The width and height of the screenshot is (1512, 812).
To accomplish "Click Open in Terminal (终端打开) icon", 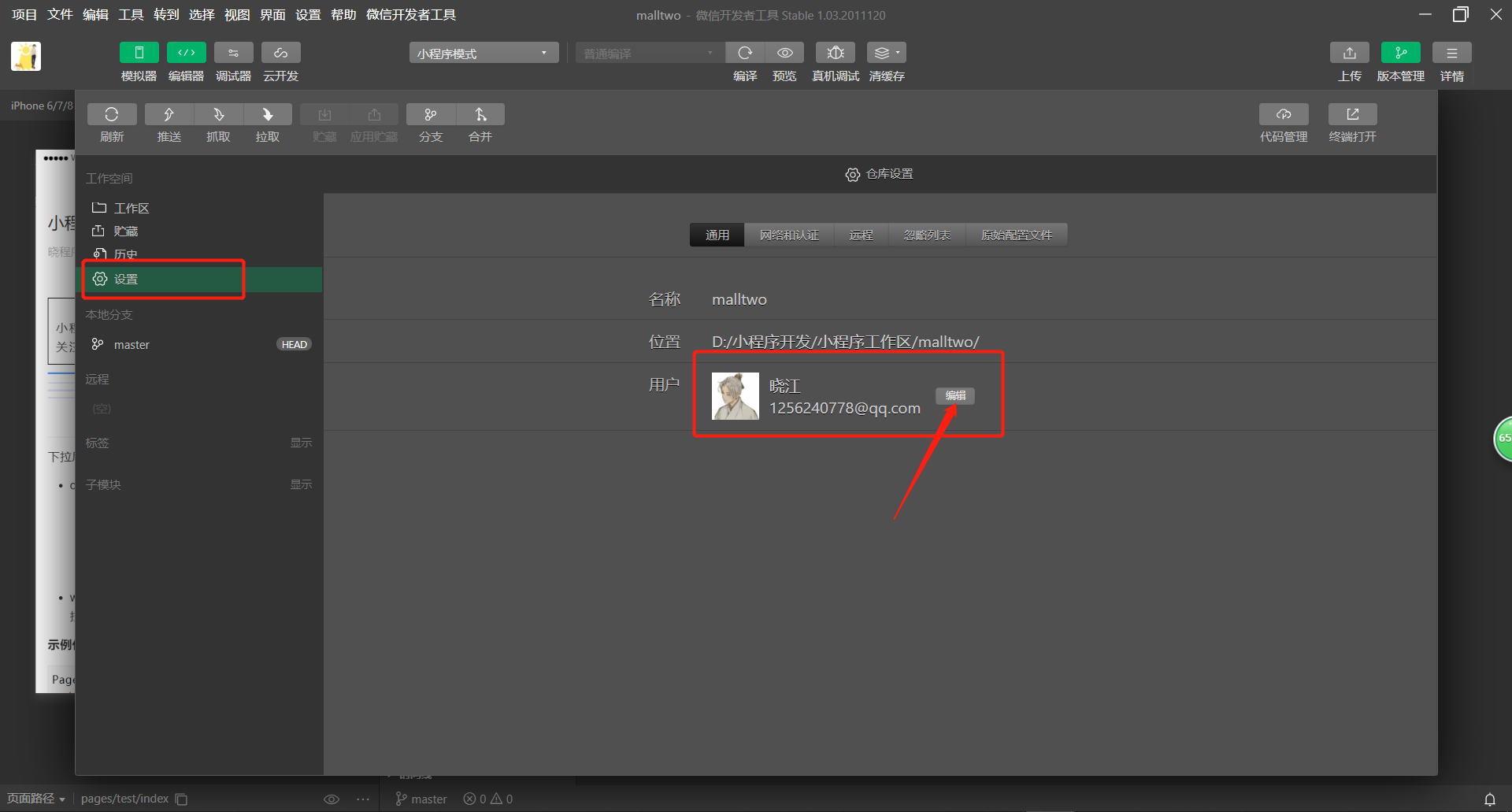I will (1352, 115).
